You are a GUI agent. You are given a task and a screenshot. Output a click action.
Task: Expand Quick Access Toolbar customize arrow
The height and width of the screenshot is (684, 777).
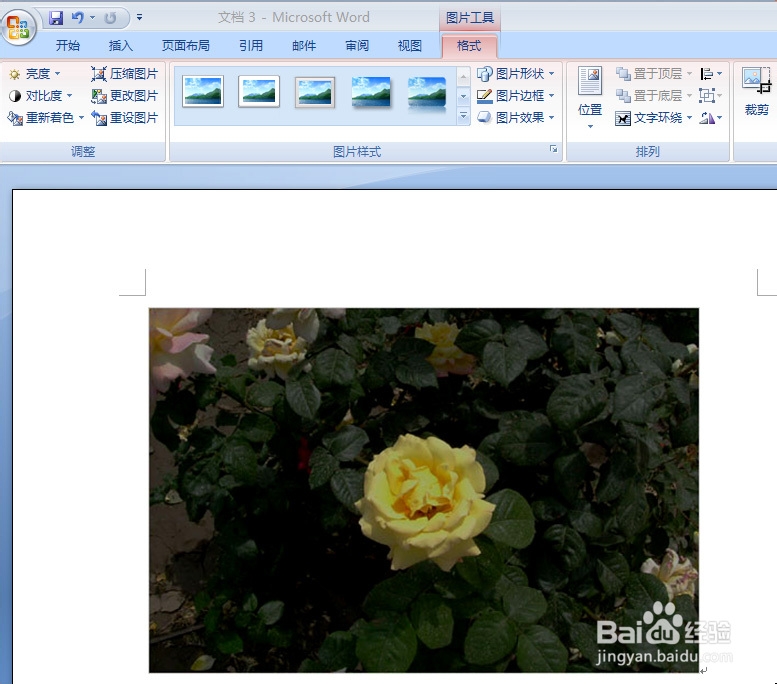[x=140, y=18]
